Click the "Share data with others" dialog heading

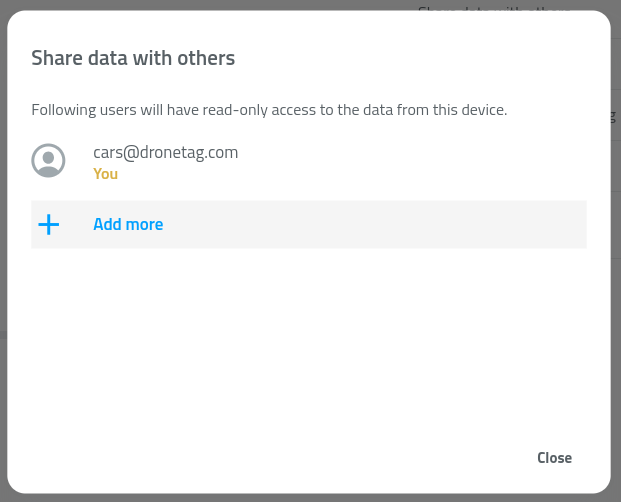133,58
